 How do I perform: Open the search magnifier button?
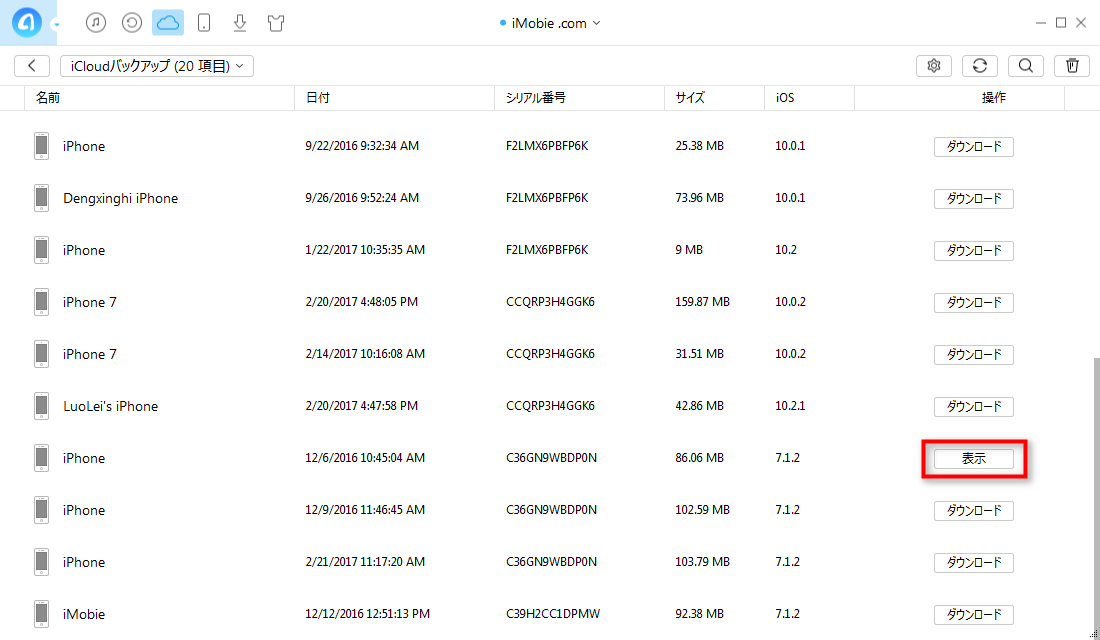click(1026, 65)
